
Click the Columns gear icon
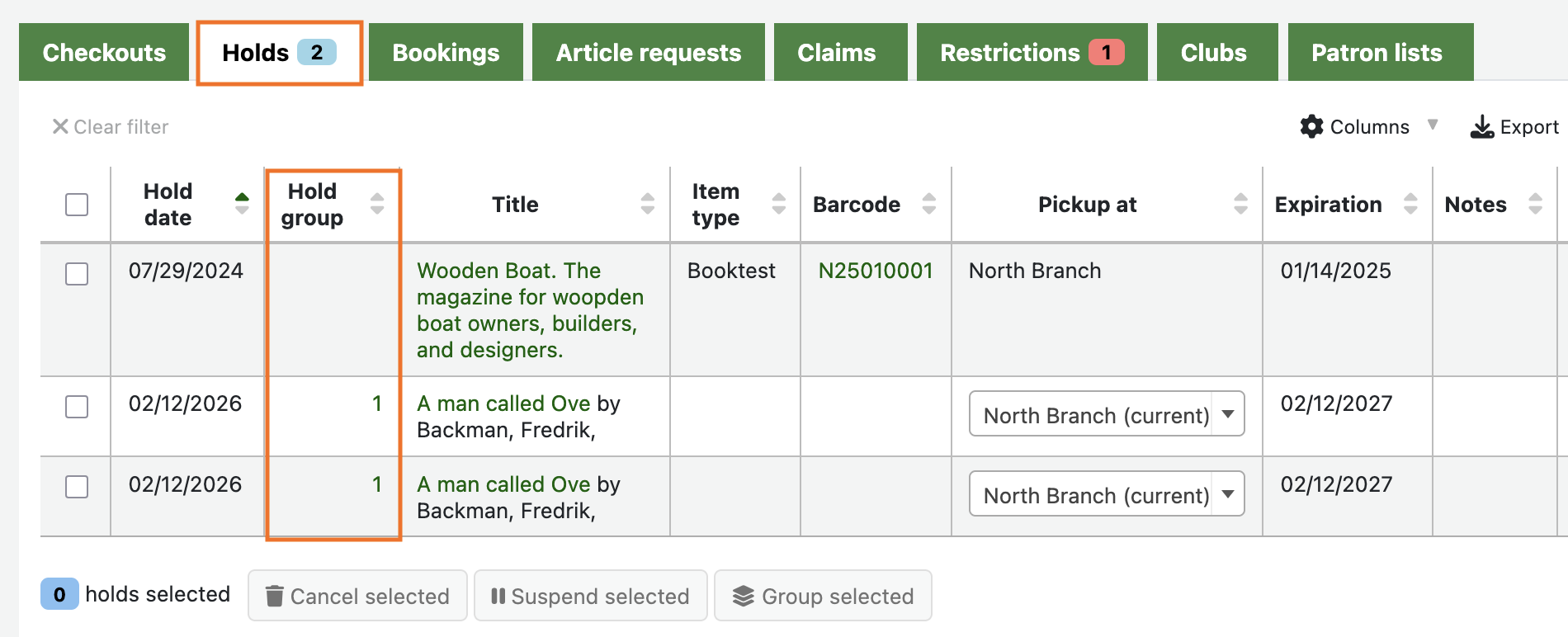pos(1311,126)
